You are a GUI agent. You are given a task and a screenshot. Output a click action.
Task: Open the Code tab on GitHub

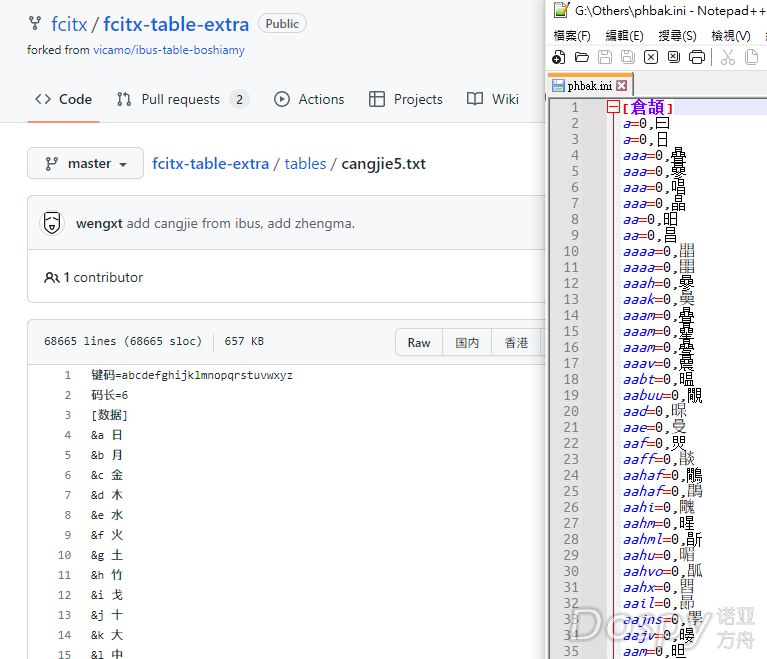64,99
